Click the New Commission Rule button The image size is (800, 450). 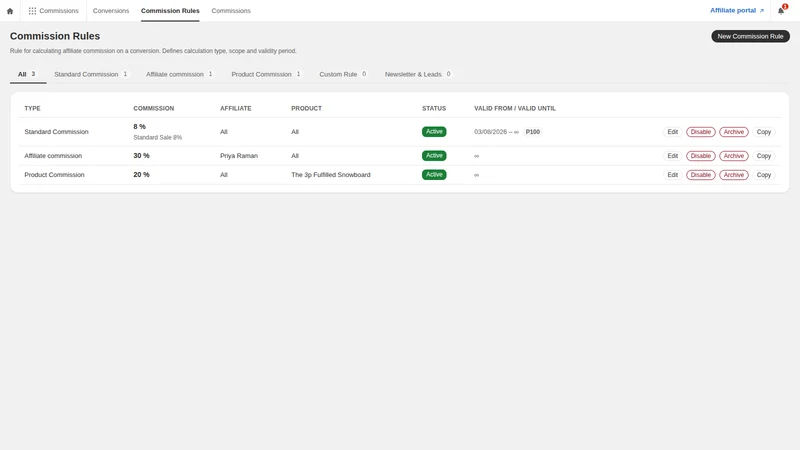750,36
